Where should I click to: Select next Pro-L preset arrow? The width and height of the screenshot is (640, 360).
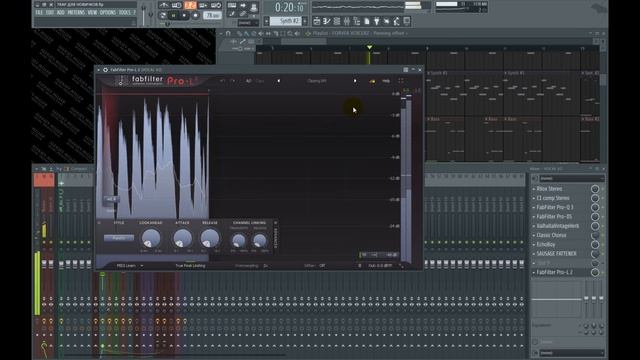355,81
